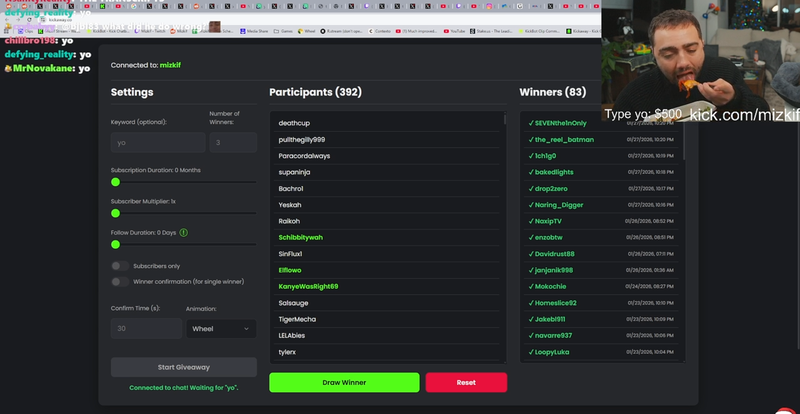Screen dimensions: 800x414
Task: Open the KickBot Clip bookmark
Action: (539, 31)
